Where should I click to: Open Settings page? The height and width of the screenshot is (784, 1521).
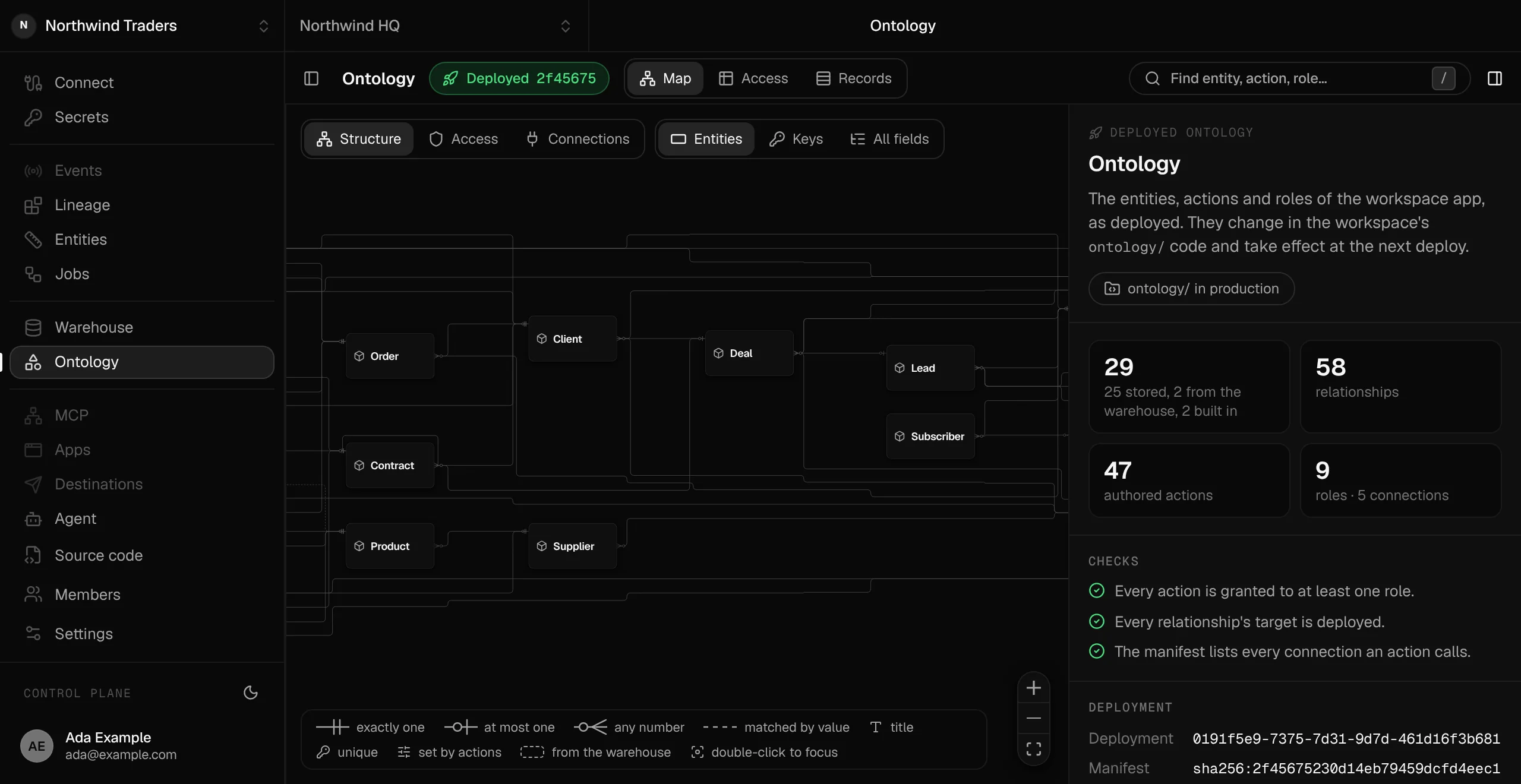click(142, 634)
